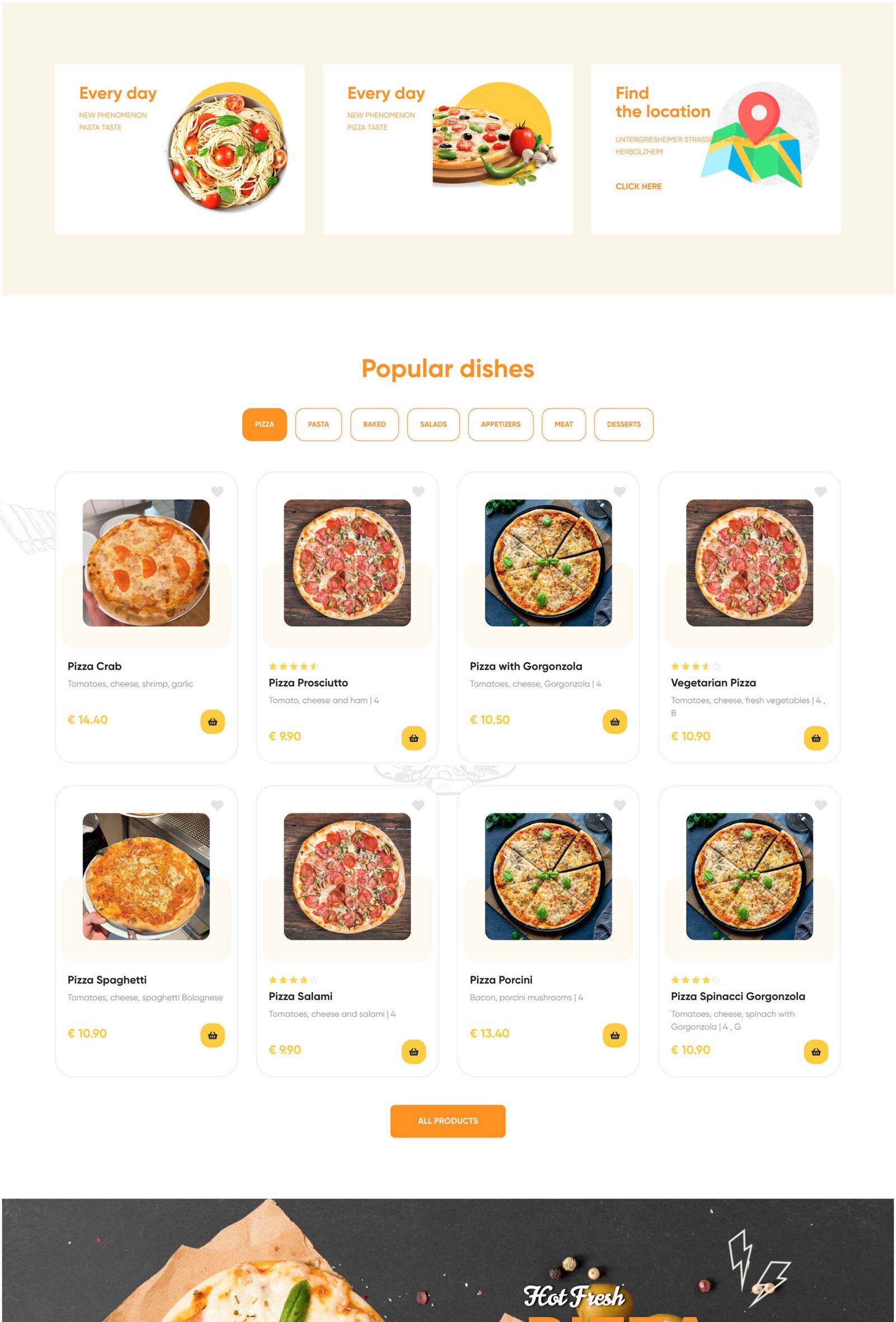Open the Salads category tab

coord(433,424)
